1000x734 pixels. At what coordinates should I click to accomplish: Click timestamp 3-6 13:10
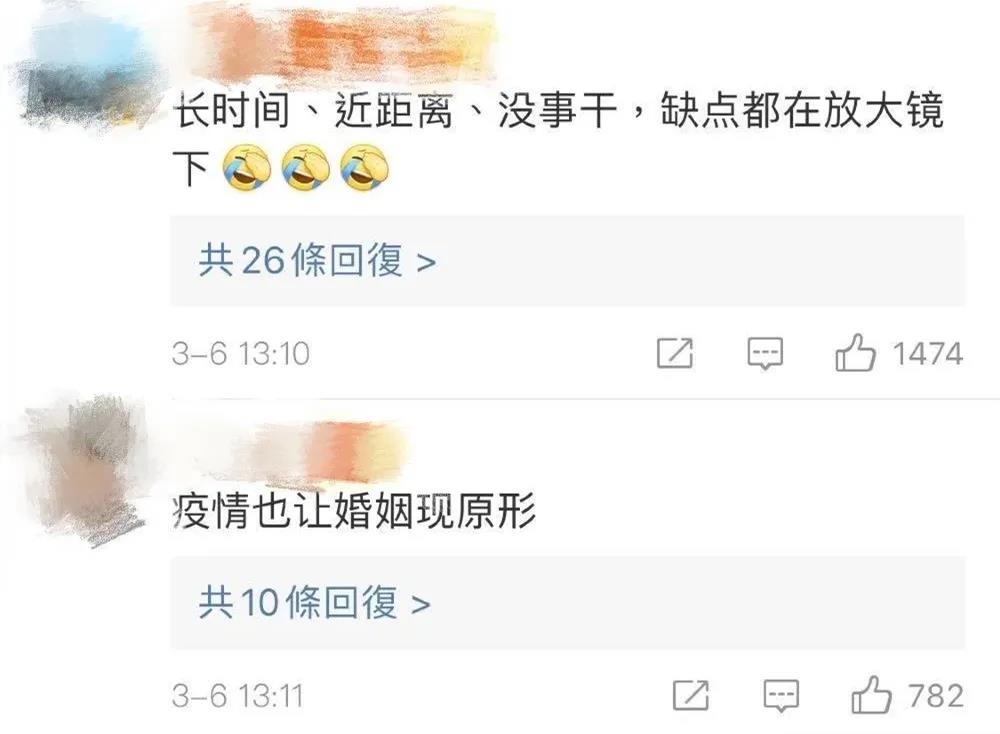point(241,354)
